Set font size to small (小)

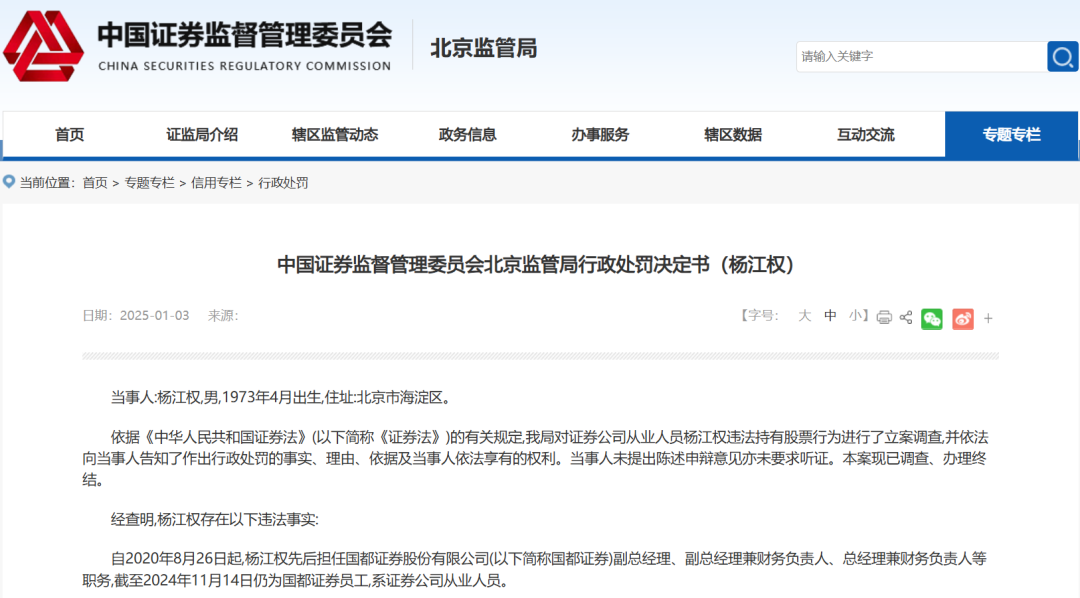856,316
